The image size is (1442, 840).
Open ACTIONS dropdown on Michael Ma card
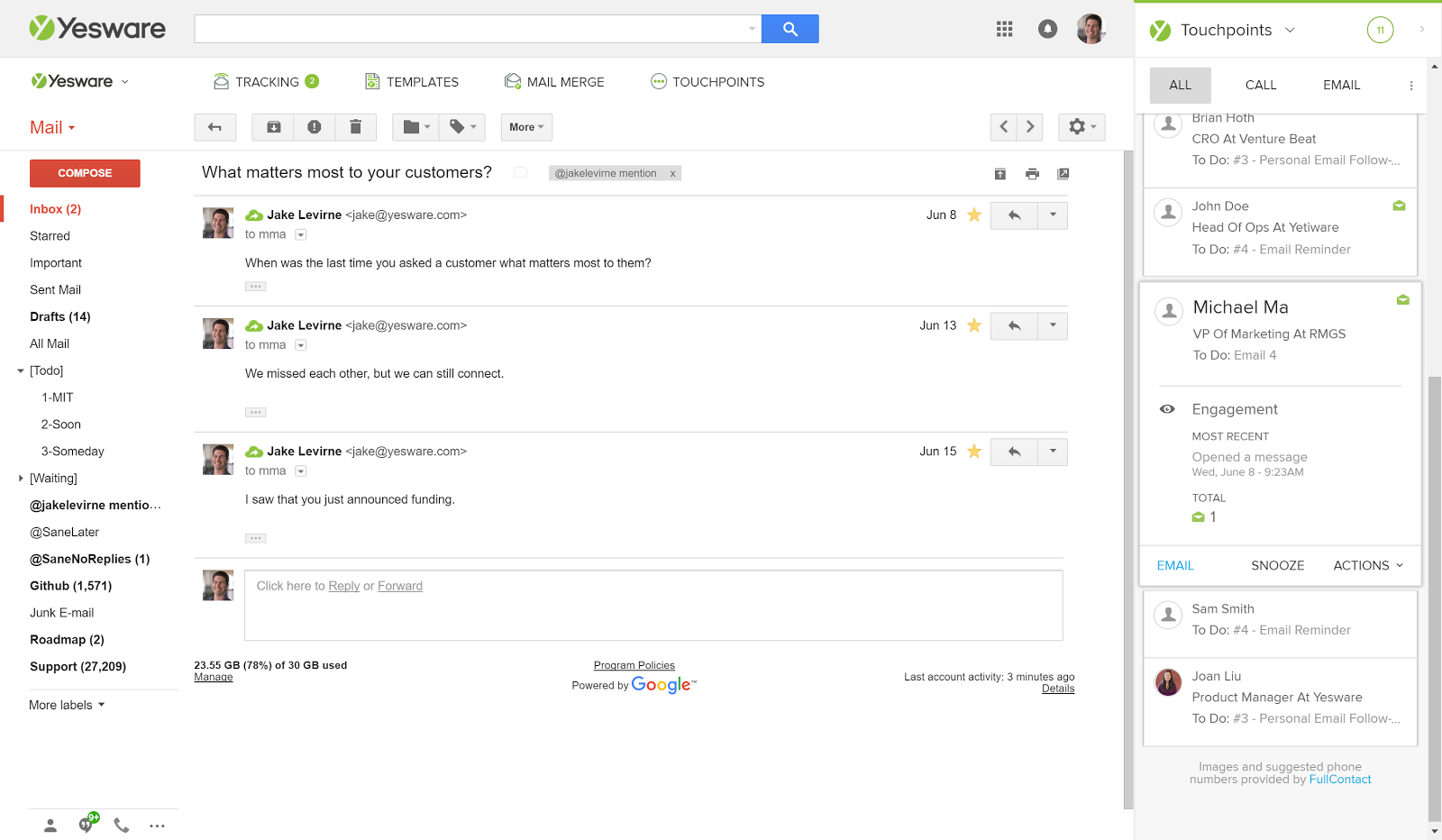pyautogui.click(x=1368, y=566)
